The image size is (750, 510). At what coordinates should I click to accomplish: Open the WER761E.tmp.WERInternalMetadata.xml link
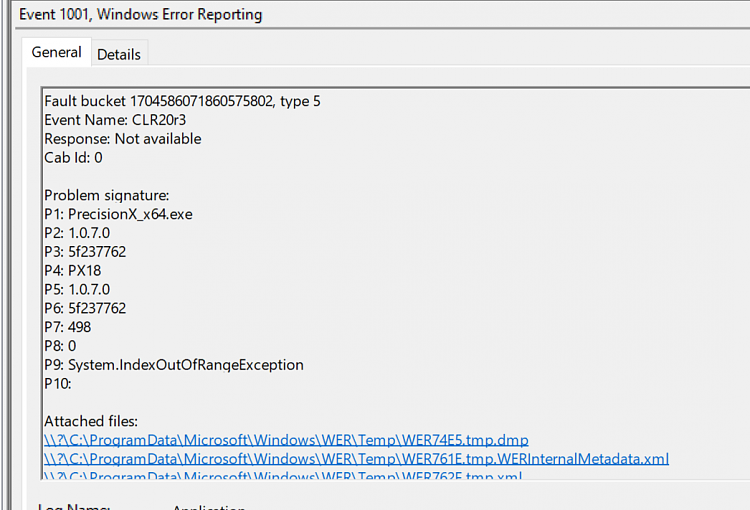356,459
